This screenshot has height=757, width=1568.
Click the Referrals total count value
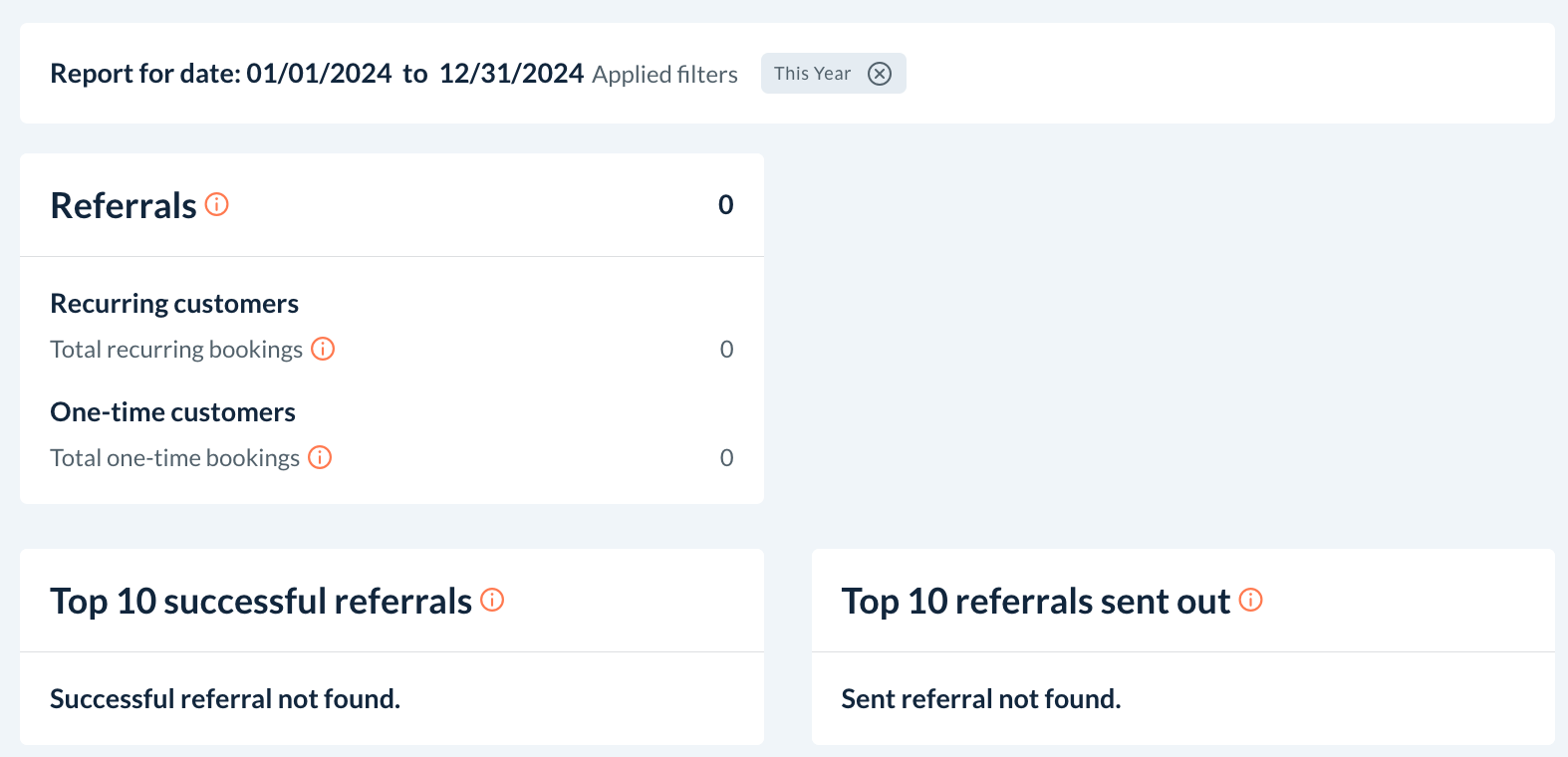click(x=725, y=205)
